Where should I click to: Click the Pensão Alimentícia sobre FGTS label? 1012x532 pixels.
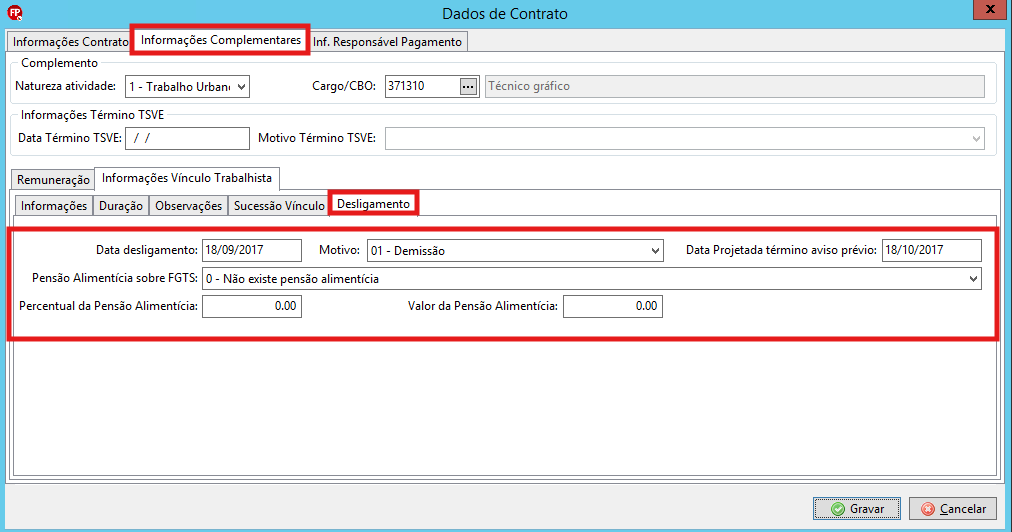click(115, 278)
